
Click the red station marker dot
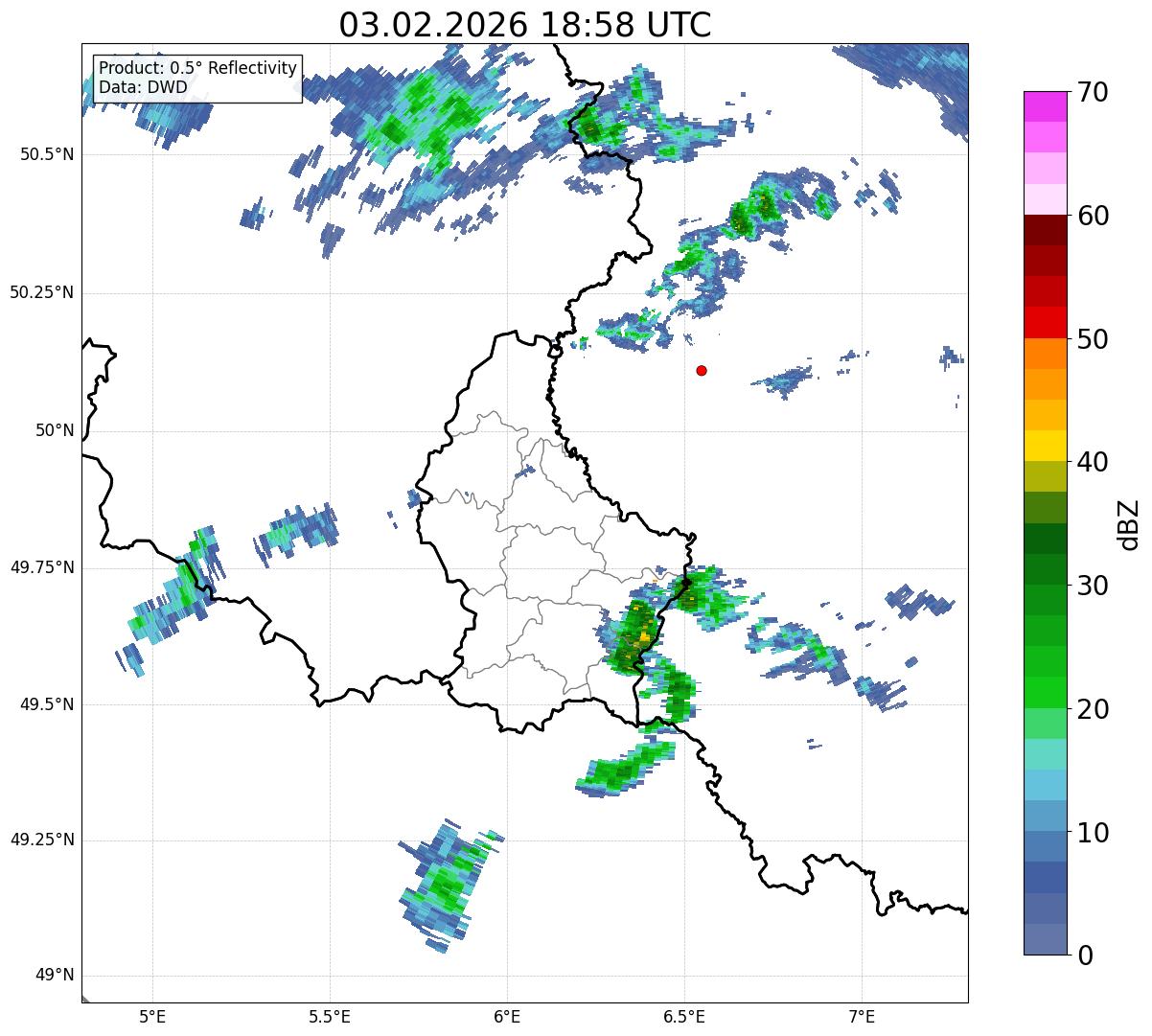click(702, 370)
